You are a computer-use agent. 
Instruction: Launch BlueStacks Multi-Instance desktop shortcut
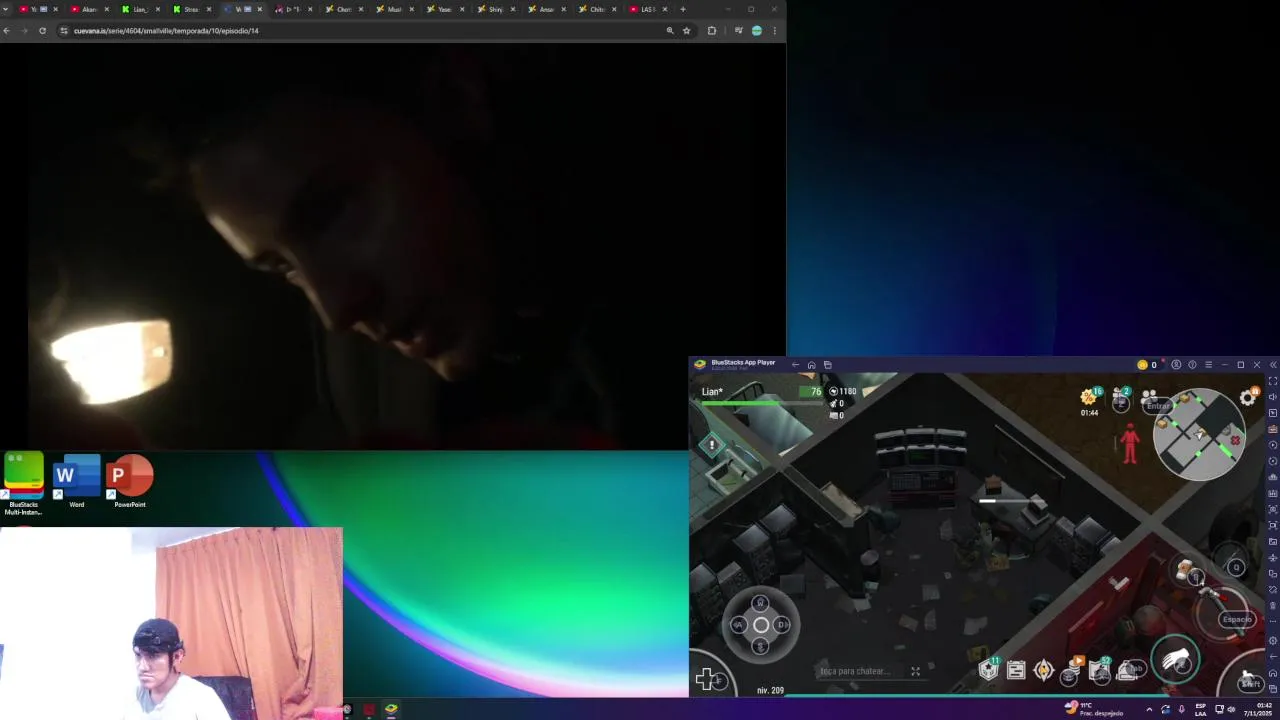[23, 484]
